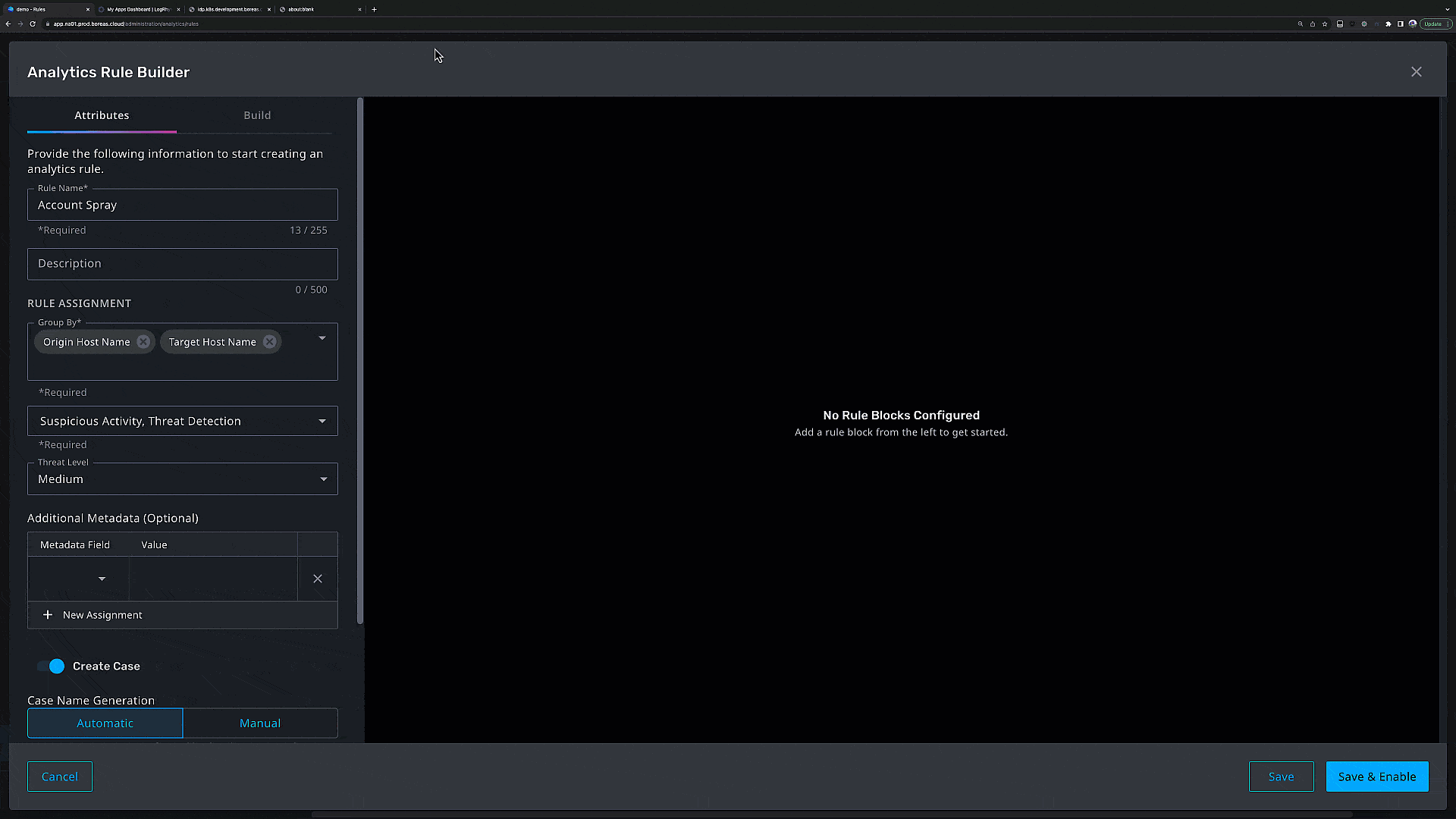The width and height of the screenshot is (1456, 819).
Task: Select Automatic case name generation
Action: click(x=105, y=723)
